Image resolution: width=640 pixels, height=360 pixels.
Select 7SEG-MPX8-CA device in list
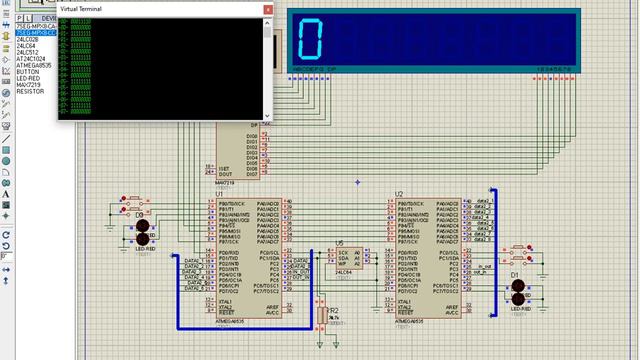pos(36,26)
